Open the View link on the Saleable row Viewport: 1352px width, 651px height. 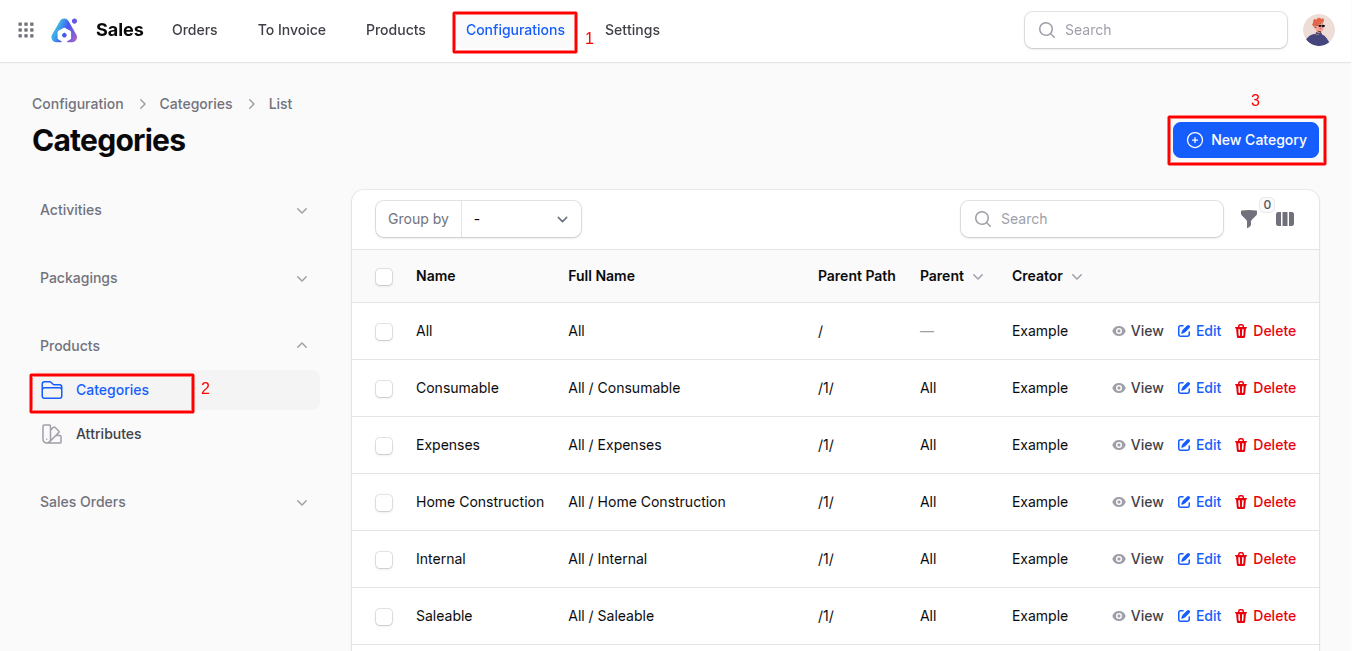[1138, 616]
